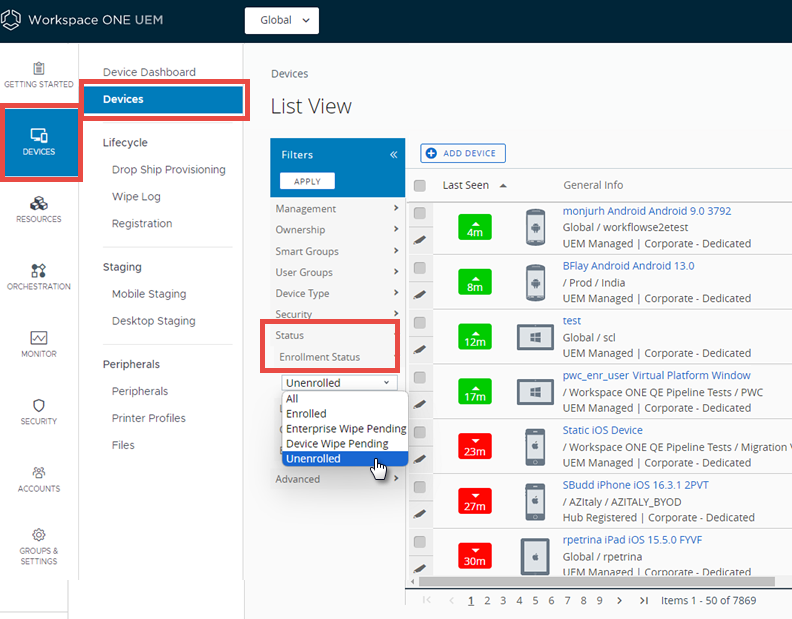Open Devices list view menu item
This screenshot has width=792, height=619.
click(164, 99)
